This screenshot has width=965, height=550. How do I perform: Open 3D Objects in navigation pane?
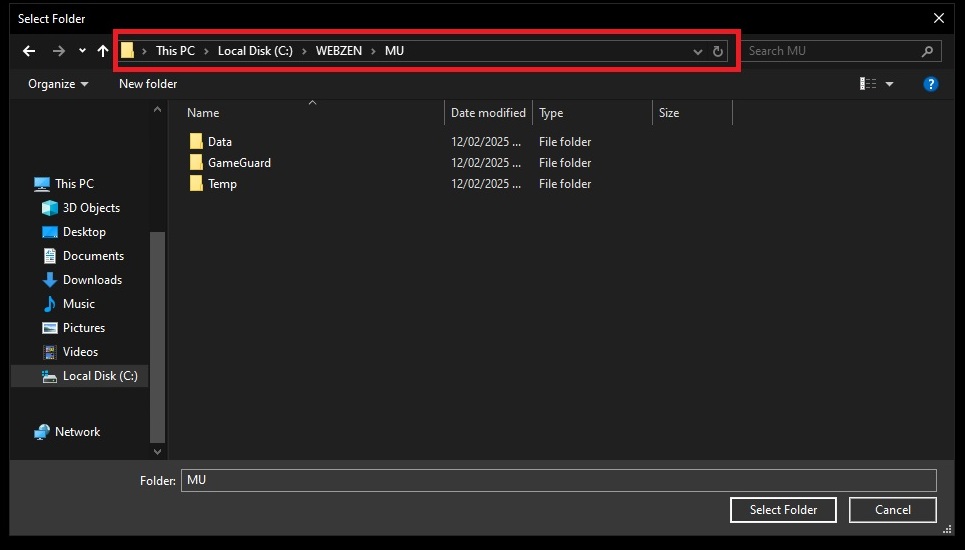[91, 208]
